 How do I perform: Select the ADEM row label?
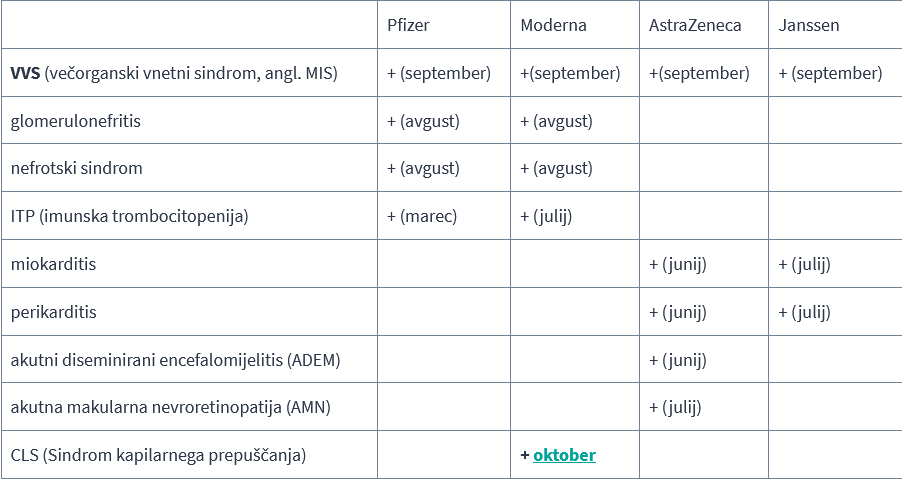pyautogui.click(x=176, y=360)
